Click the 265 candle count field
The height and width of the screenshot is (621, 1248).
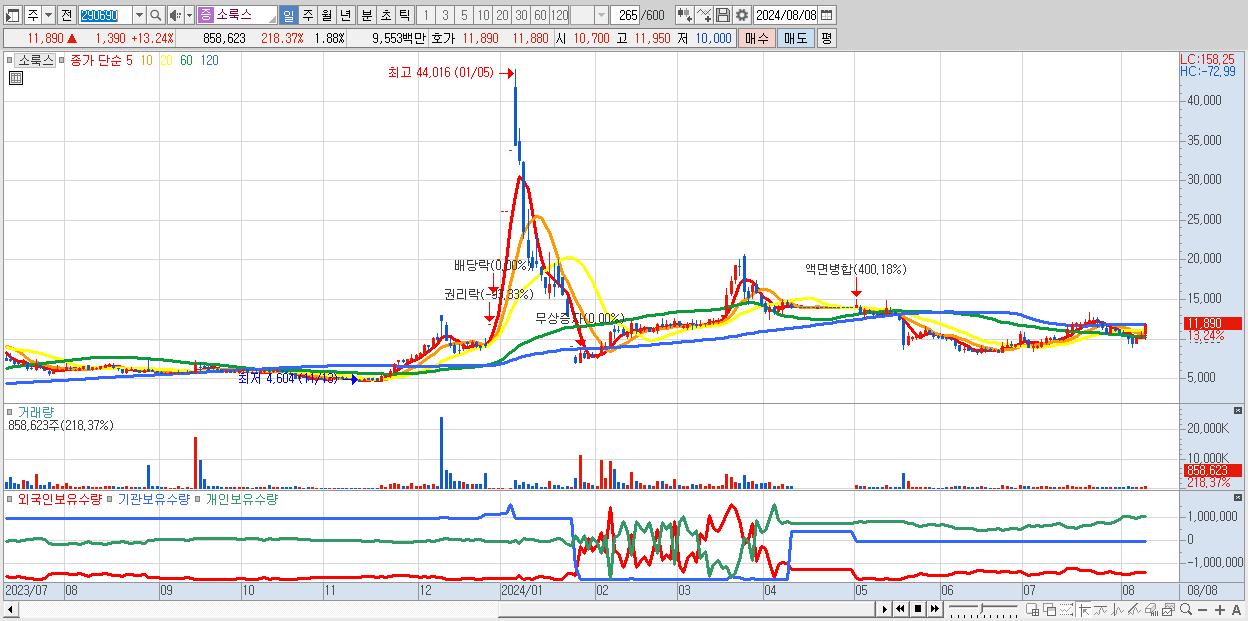click(626, 15)
